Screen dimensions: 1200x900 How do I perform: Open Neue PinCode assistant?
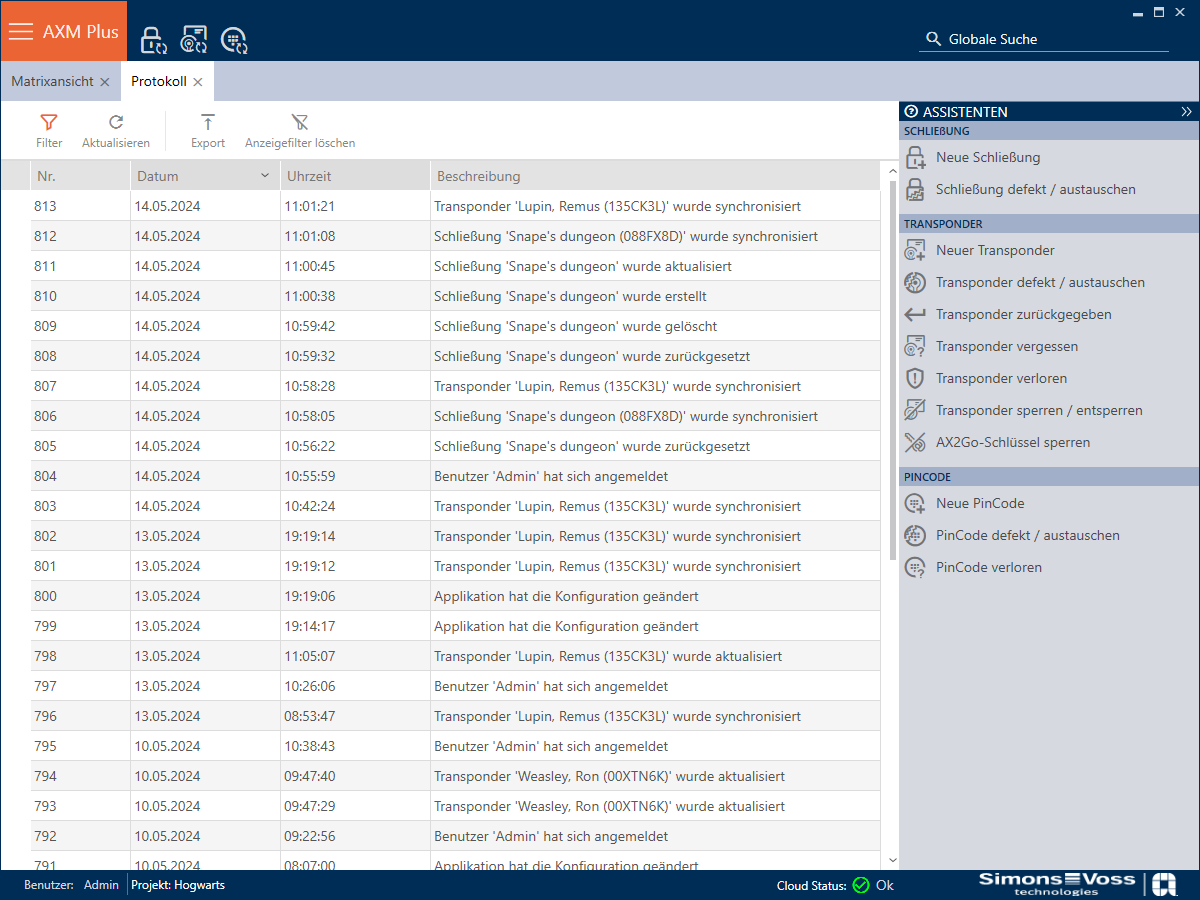[x=979, y=503]
